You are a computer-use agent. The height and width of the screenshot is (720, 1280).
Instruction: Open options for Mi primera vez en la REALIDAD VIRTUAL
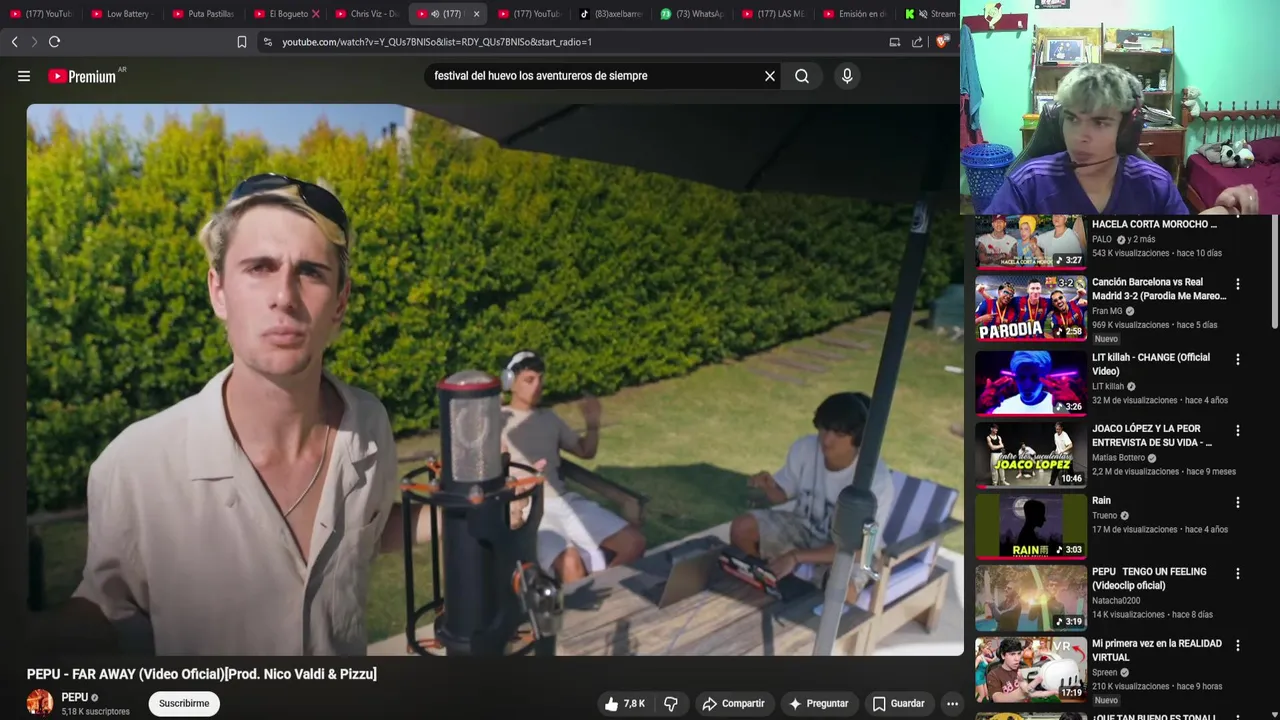pyautogui.click(x=1238, y=645)
